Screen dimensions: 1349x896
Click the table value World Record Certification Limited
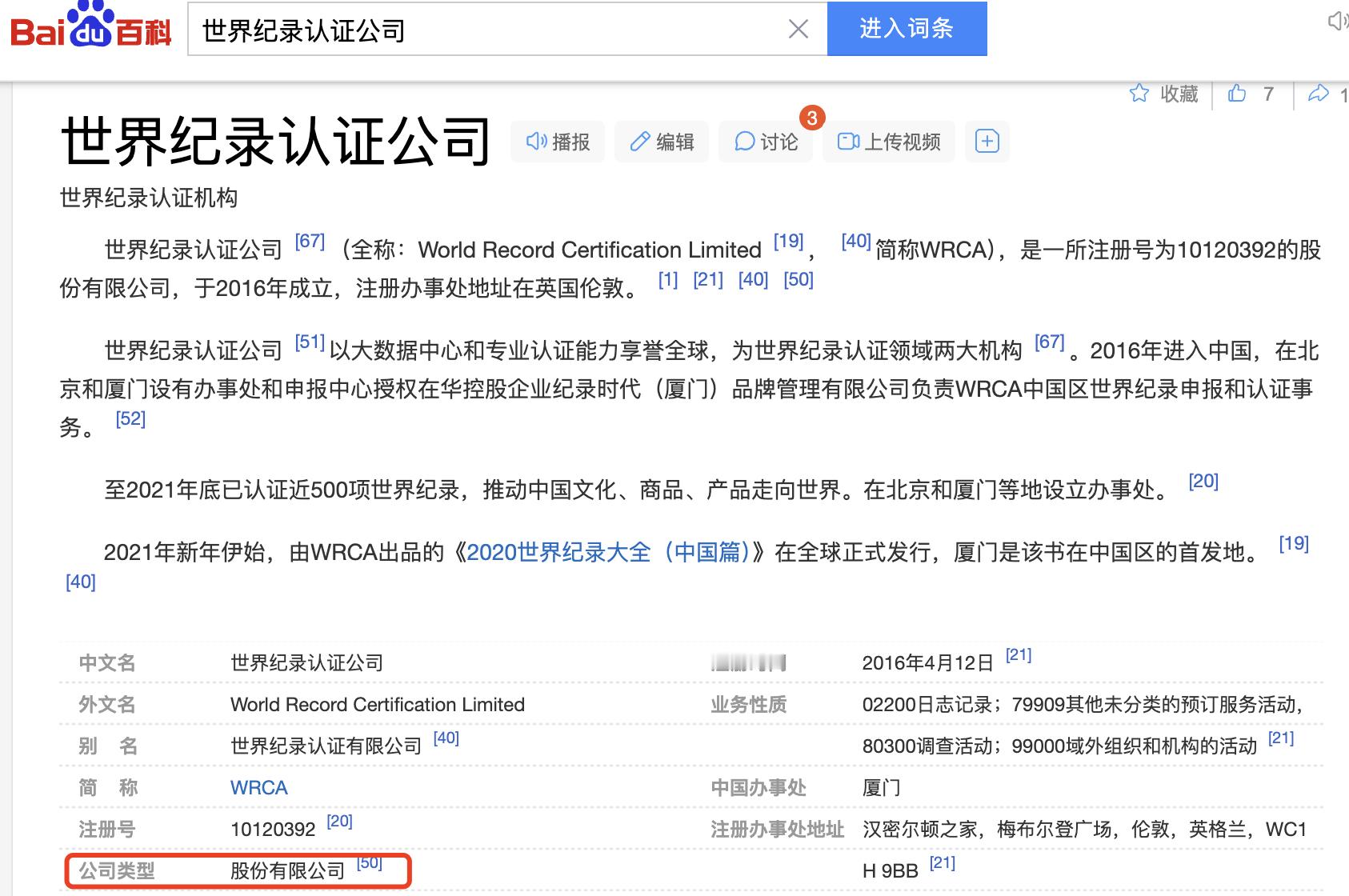pos(378,704)
